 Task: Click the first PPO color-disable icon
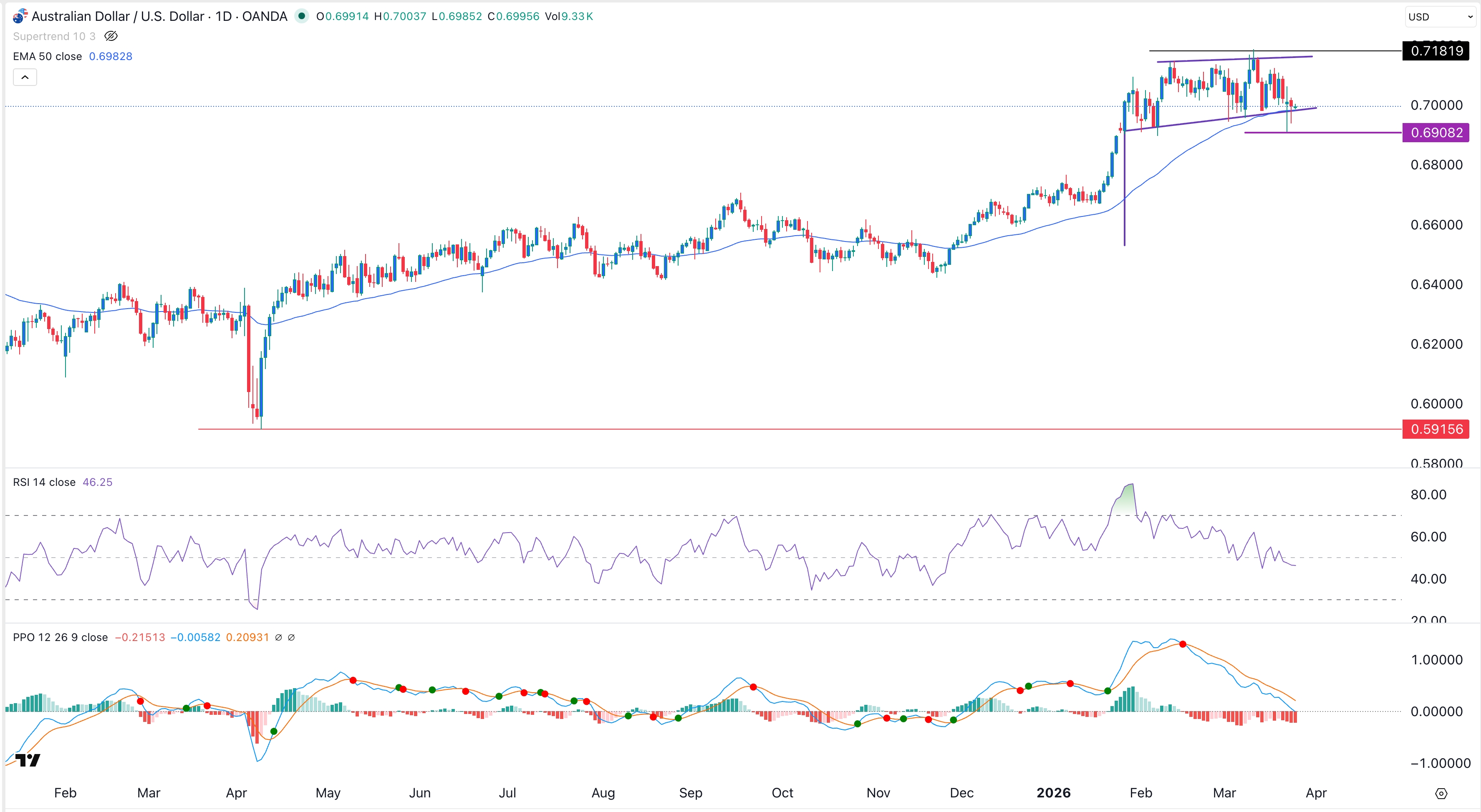tap(280, 637)
